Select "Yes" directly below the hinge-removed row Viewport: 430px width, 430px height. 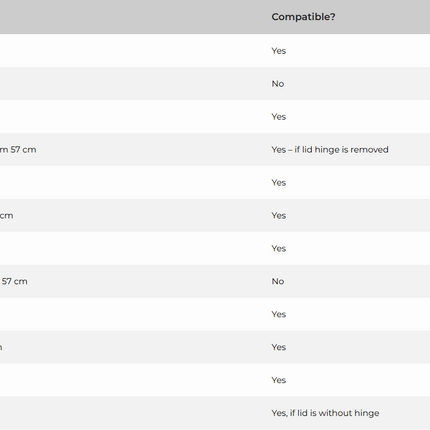pyautogui.click(x=279, y=183)
